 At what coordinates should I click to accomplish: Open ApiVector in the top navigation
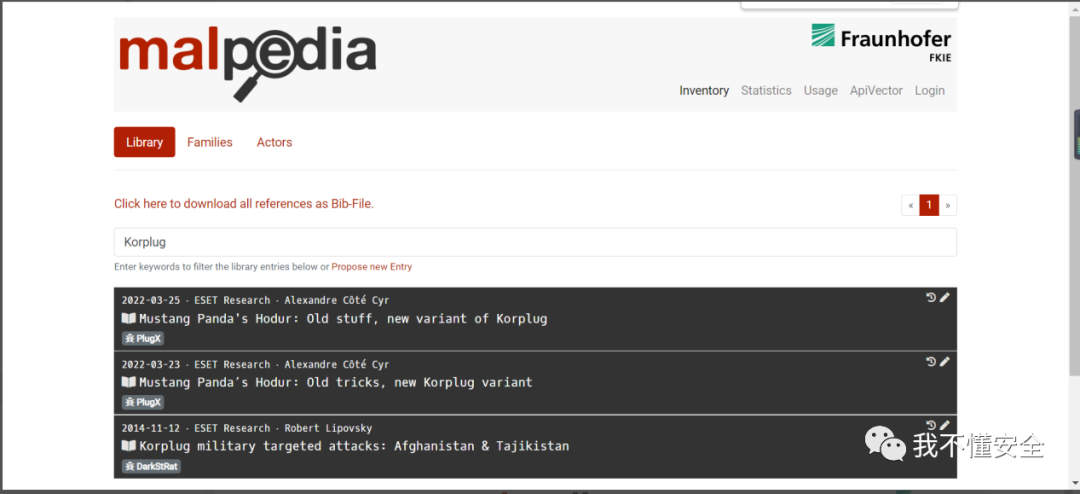point(876,90)
